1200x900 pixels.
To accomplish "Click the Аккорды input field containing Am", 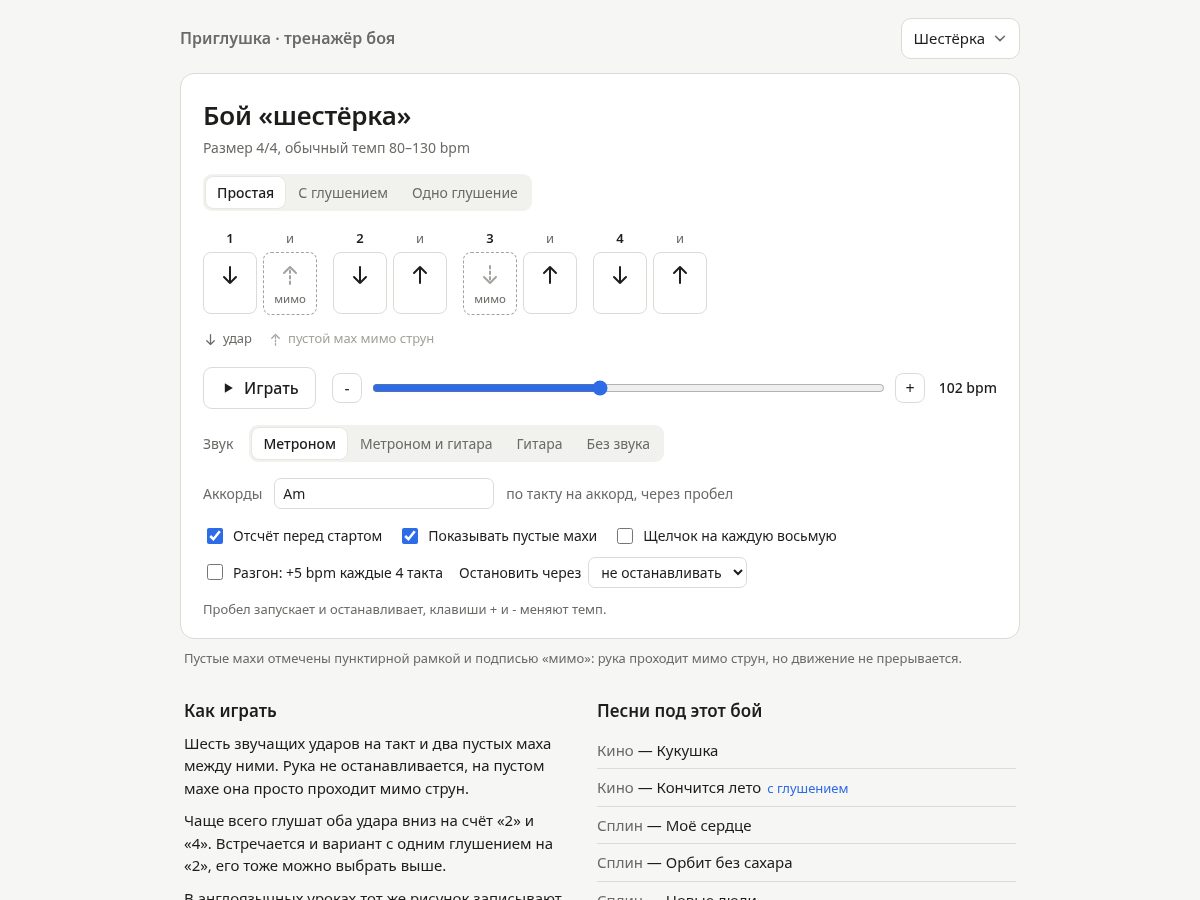I will [384, 494].
